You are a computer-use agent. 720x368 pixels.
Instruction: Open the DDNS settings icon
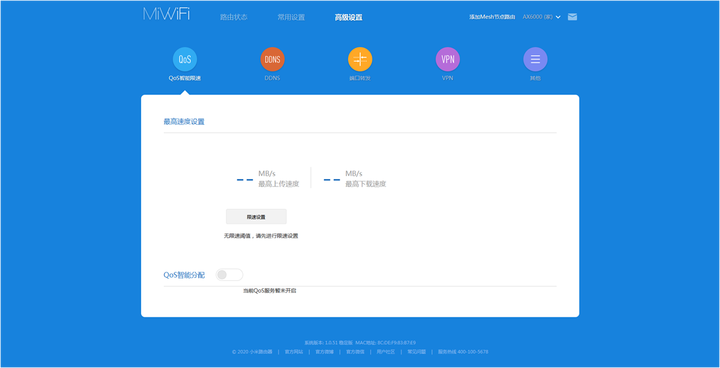272,59
